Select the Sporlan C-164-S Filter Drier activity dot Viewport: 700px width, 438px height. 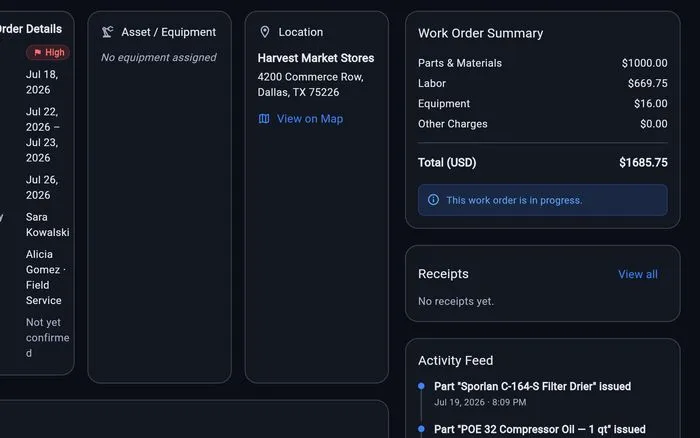[421, 386]
